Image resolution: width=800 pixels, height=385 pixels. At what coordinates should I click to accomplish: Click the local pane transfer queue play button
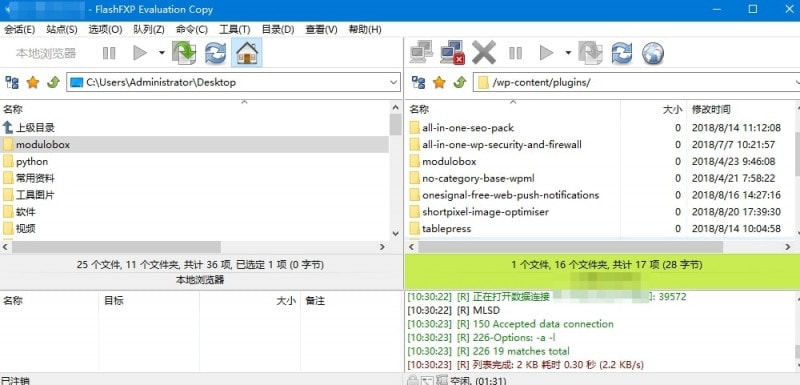140,53
